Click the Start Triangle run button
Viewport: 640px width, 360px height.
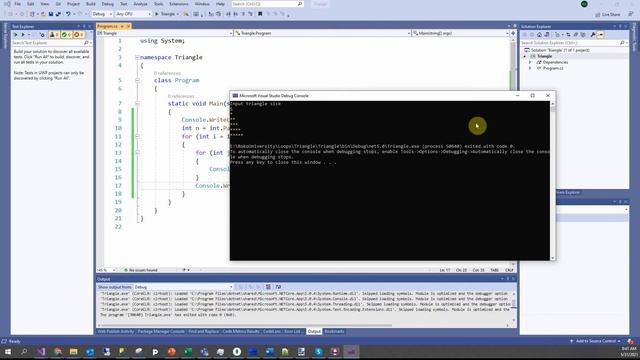pyautogui.click(x=167, y=14)
